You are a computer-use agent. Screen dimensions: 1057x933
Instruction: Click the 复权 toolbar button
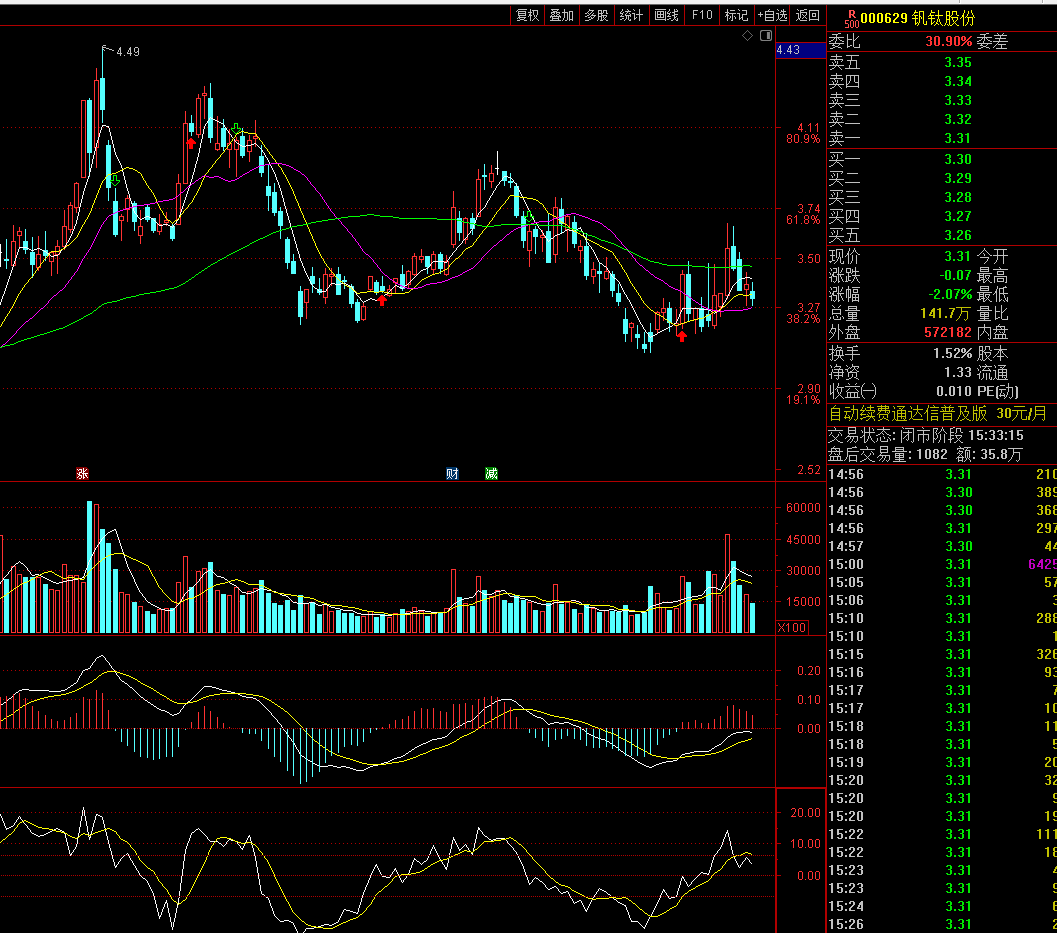coord(527,15)
